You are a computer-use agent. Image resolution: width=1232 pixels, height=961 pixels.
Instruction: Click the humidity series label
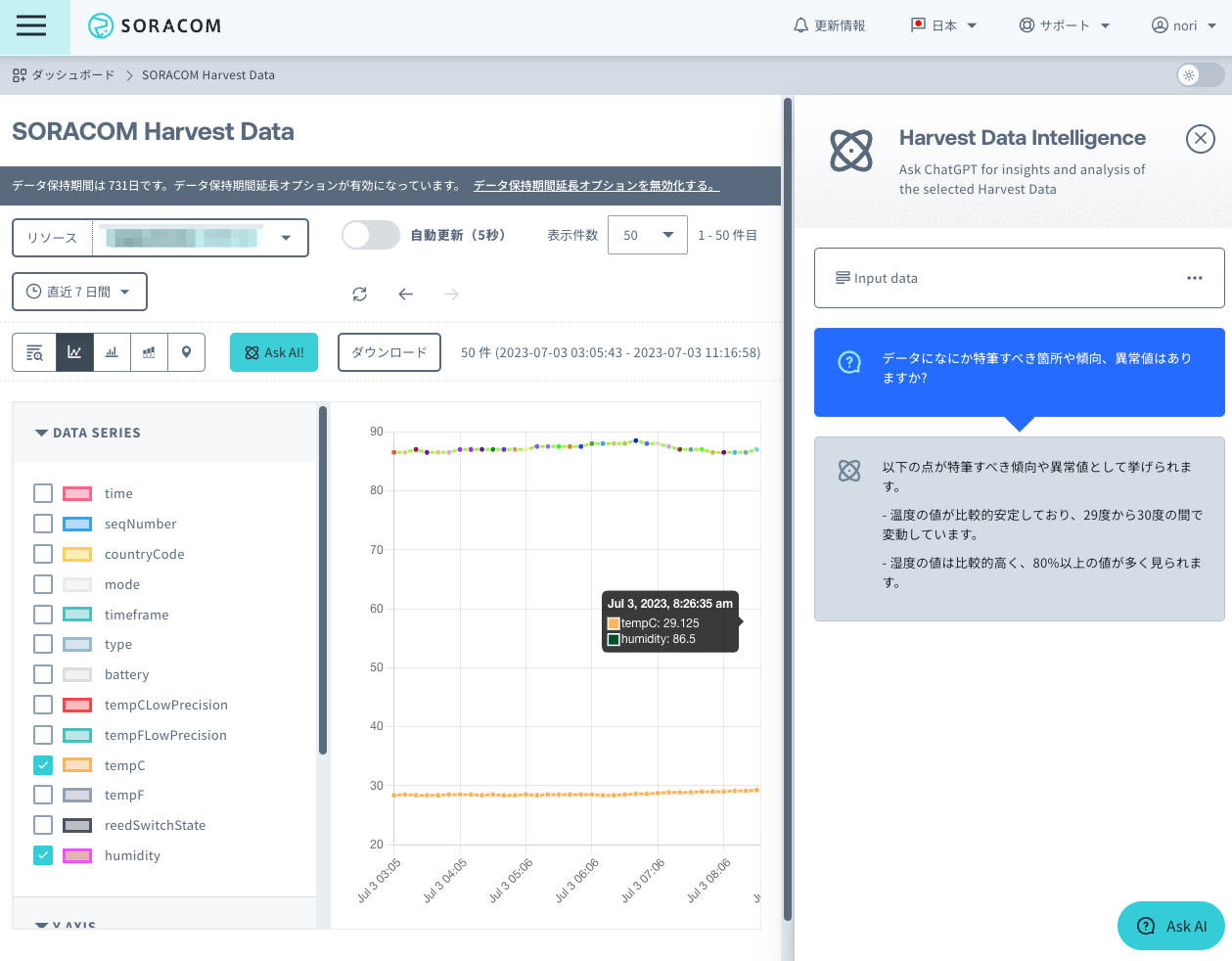click(x=132, y=855)
